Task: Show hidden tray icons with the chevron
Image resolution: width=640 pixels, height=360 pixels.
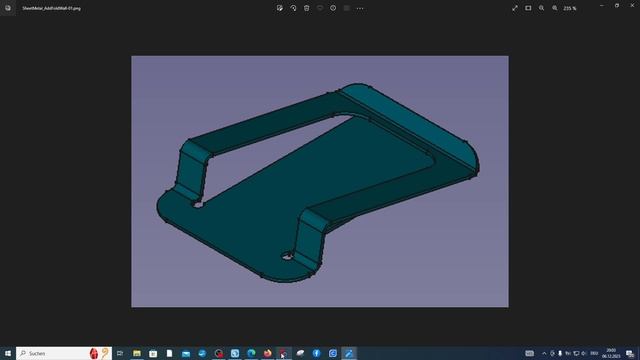Action: tap(544, 353)
